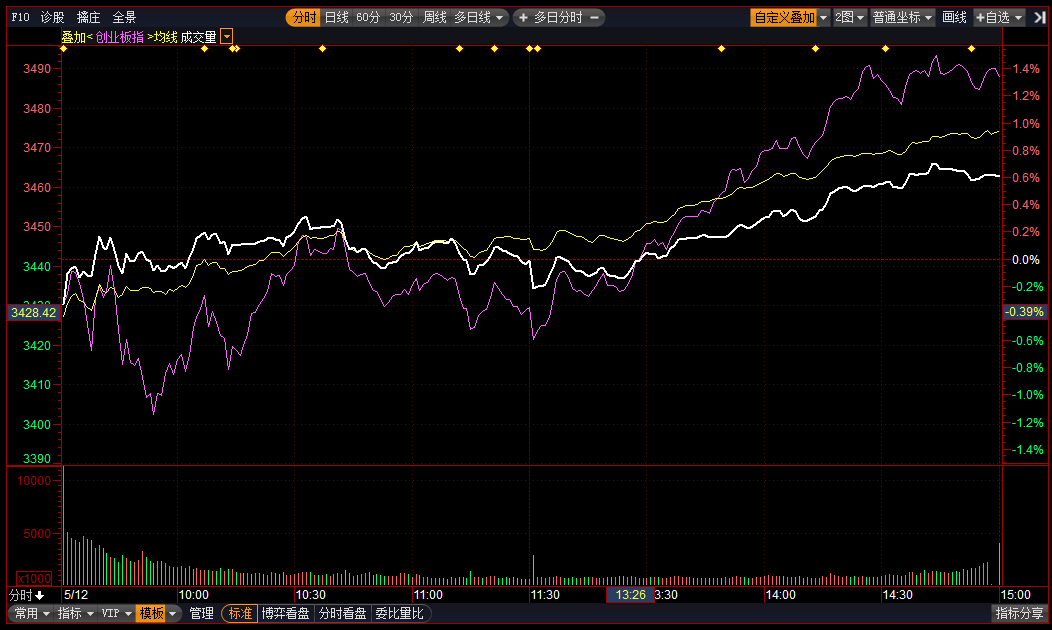
Task: Click the 多日分时 label
Action: click(558, 17)
